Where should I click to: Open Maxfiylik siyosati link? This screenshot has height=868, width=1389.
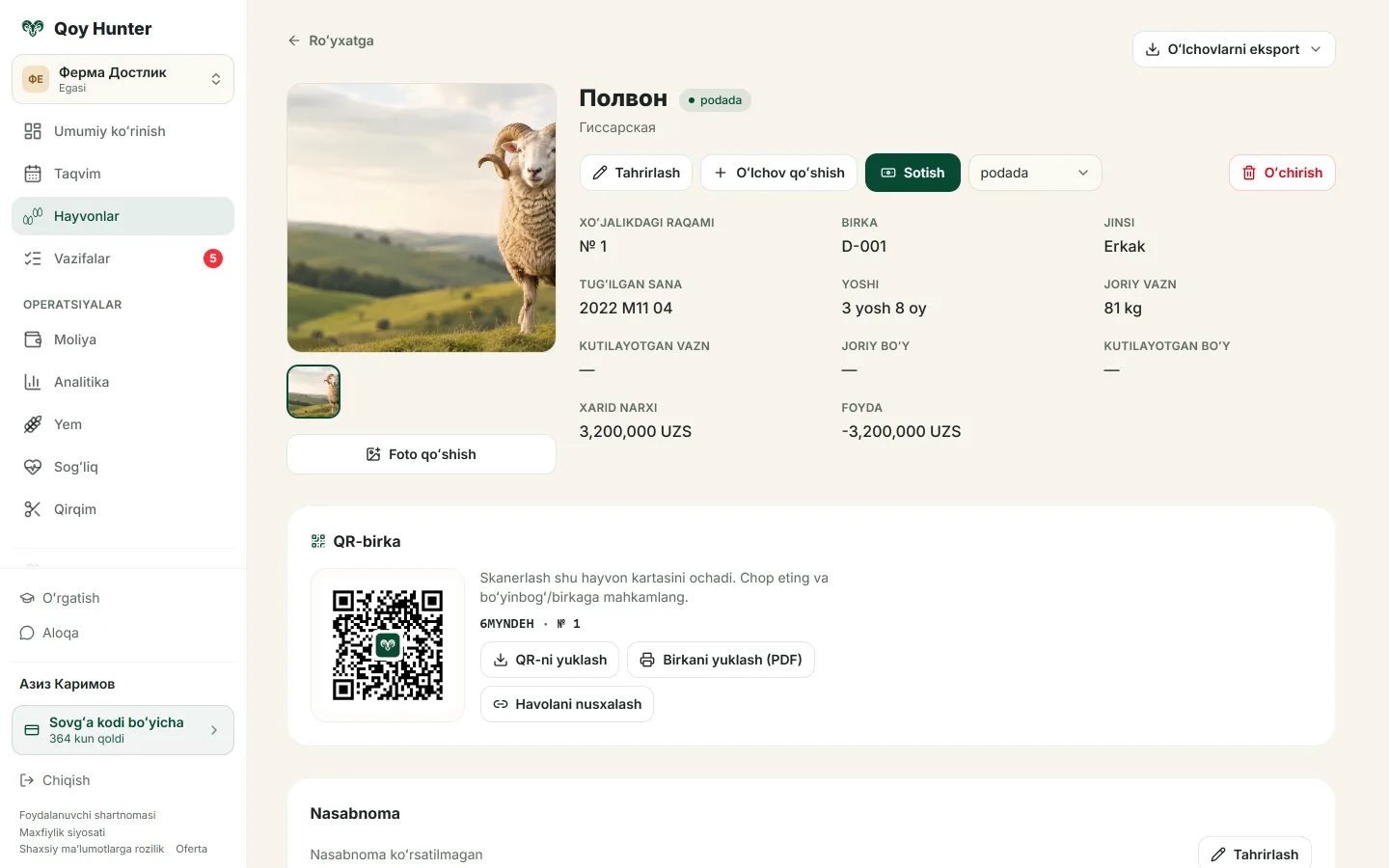point(63,832)
